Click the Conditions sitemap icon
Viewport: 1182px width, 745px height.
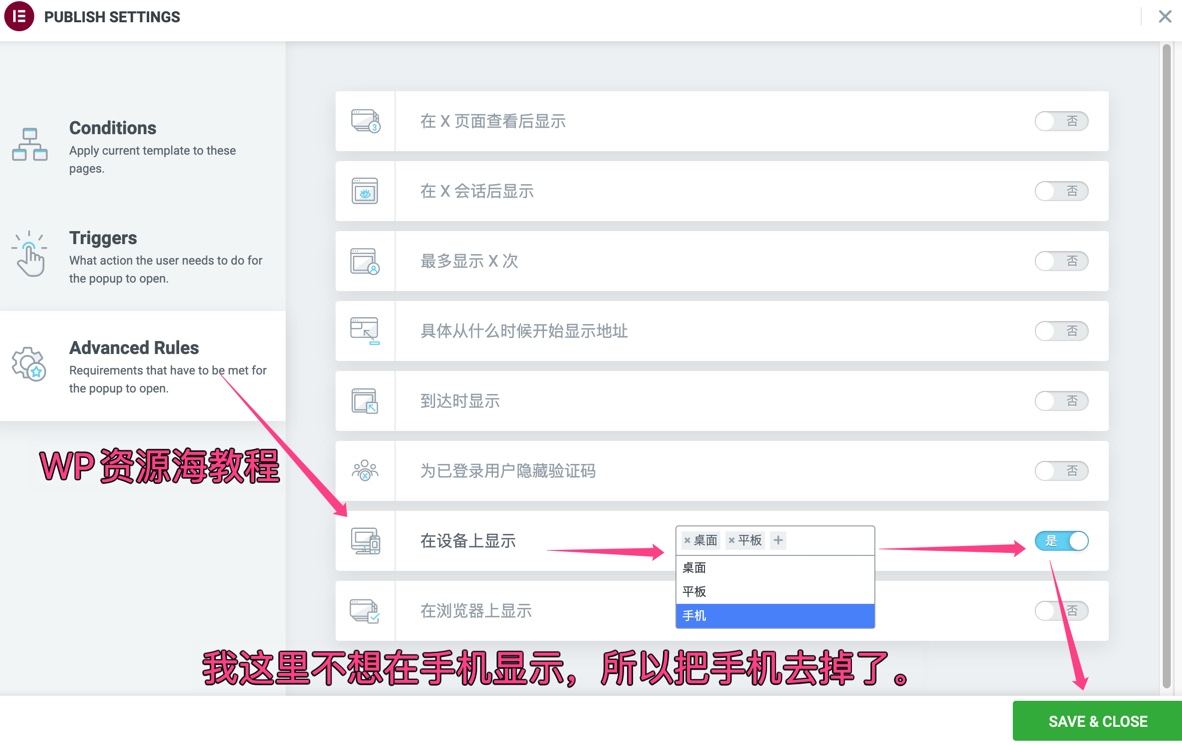click(29, 144)
